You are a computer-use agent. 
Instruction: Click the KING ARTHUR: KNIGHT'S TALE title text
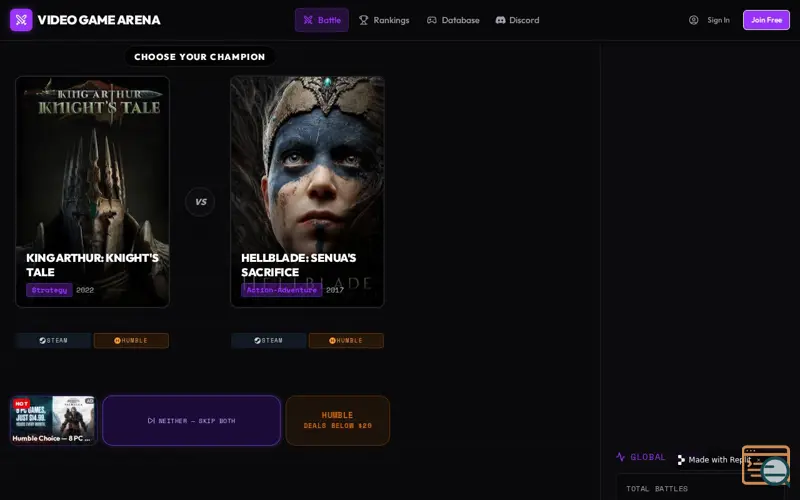pyautogui.click(x=92, y=265)
